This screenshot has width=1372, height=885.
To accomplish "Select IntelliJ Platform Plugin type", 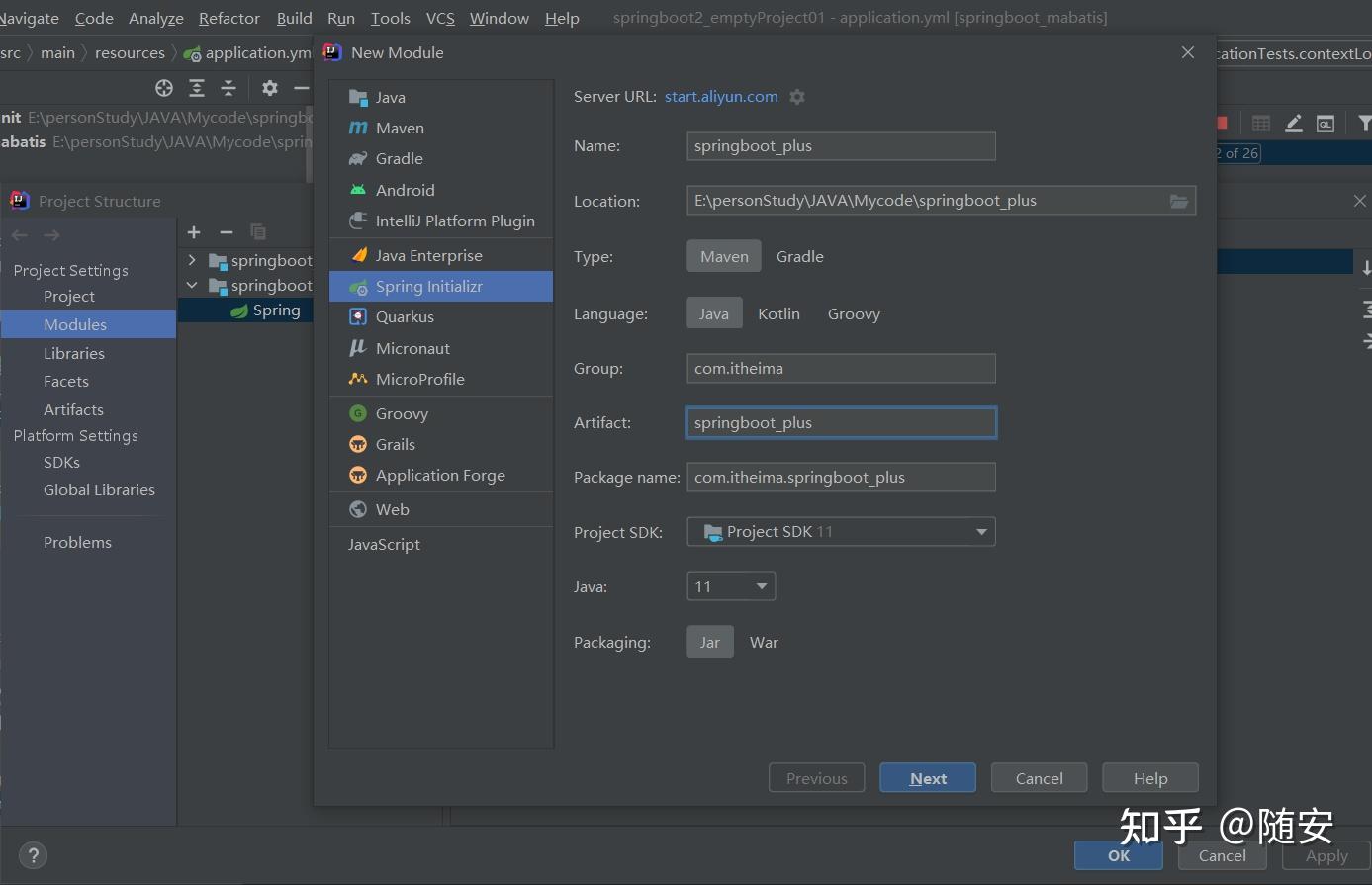I will click(440, 221).
